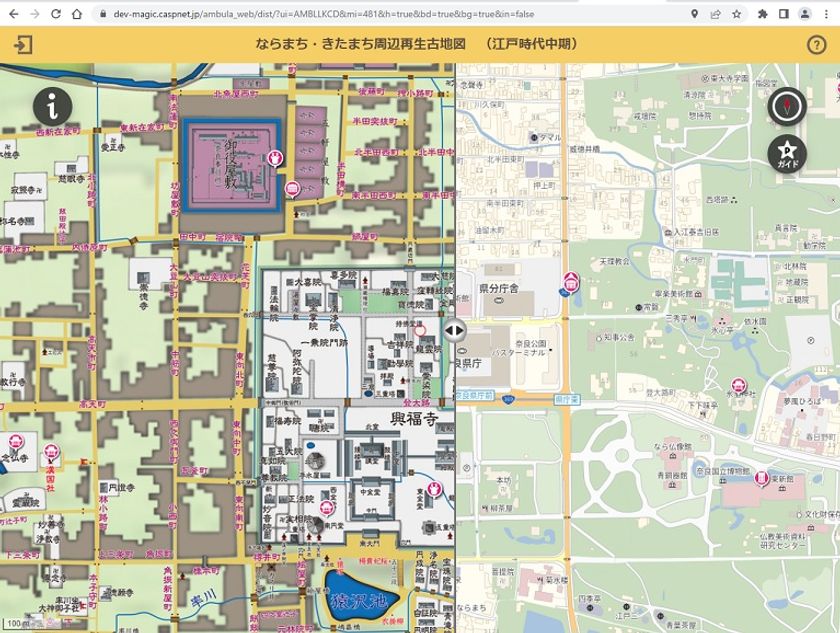Click the 東新在家町 street label
This screenshot has width=840, height=633.
coord(141,128)
